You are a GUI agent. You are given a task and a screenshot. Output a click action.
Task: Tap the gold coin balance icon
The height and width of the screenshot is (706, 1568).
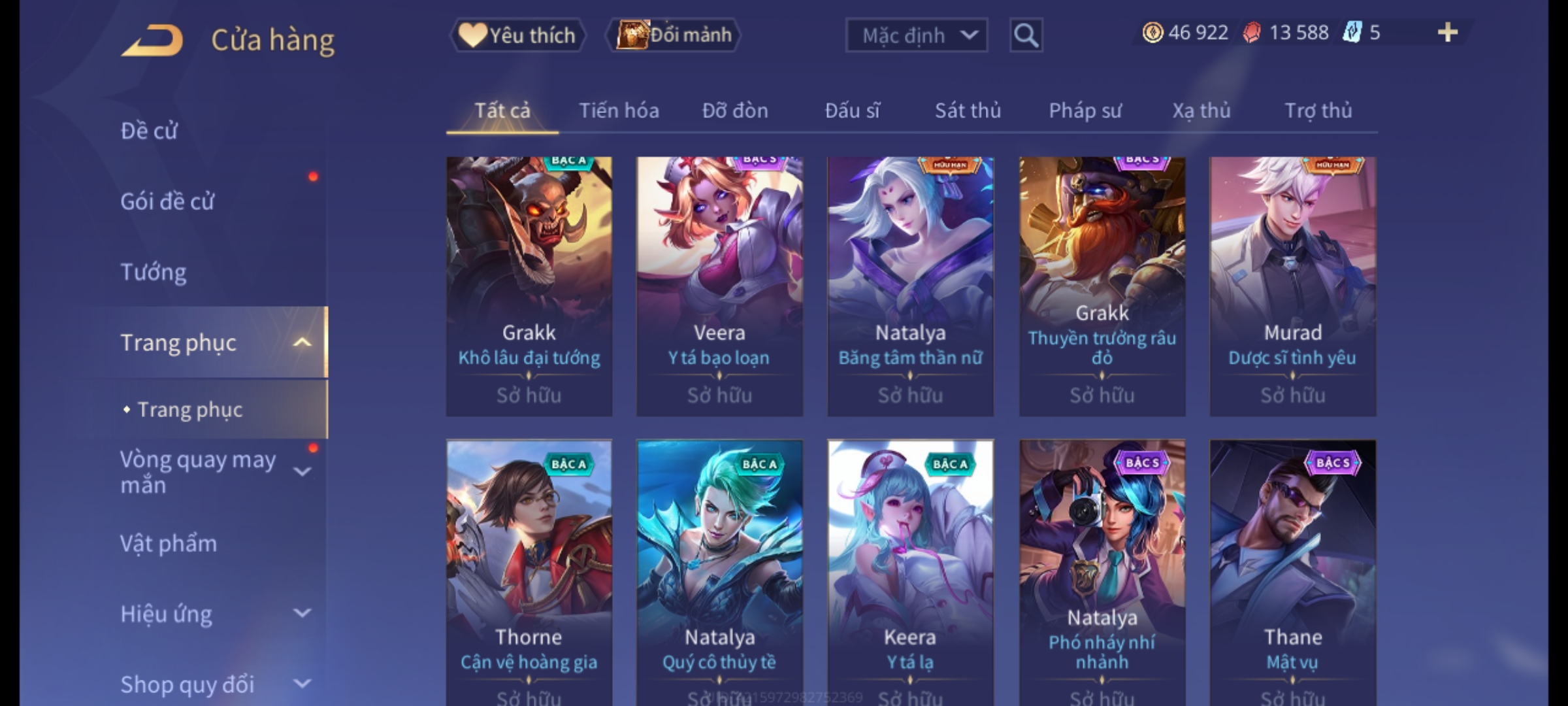[1152, 33]
